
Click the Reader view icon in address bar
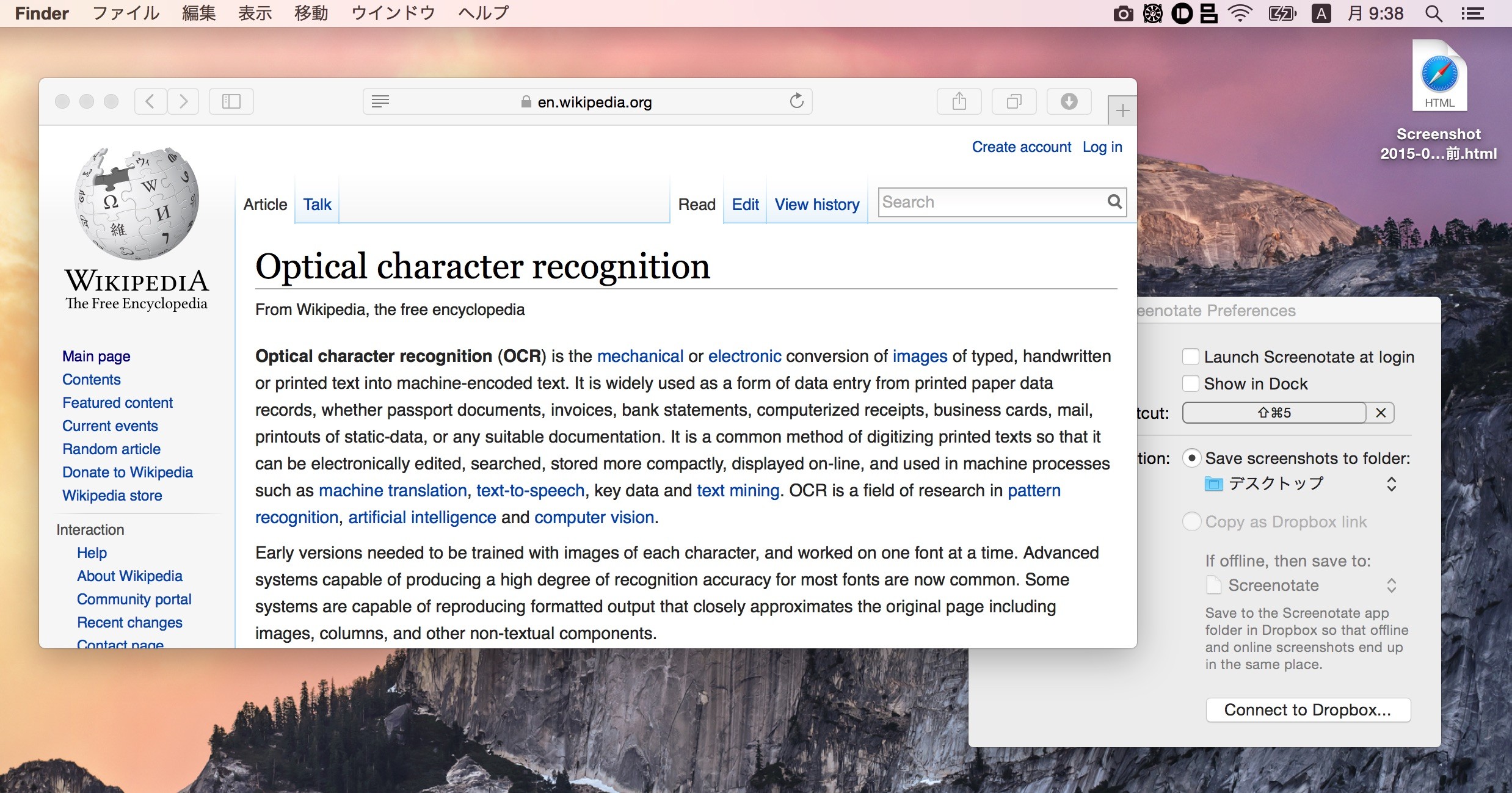click(x=380, y=101)
